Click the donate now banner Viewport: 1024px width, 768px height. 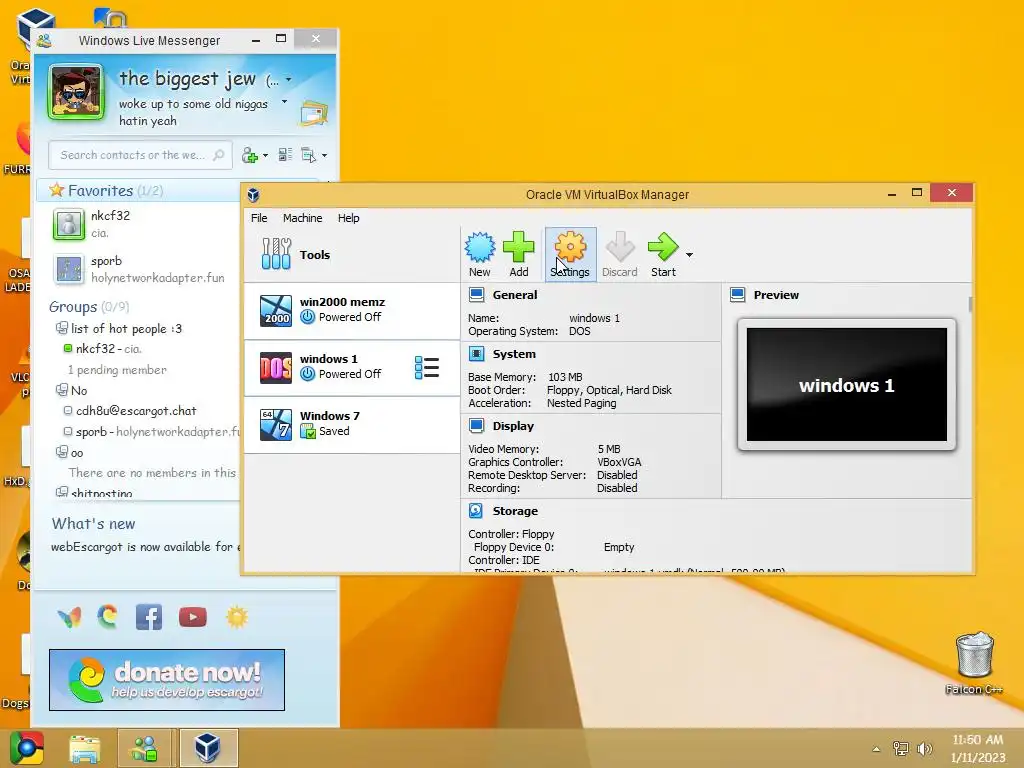pyautogui.click(x=167, y=680)
